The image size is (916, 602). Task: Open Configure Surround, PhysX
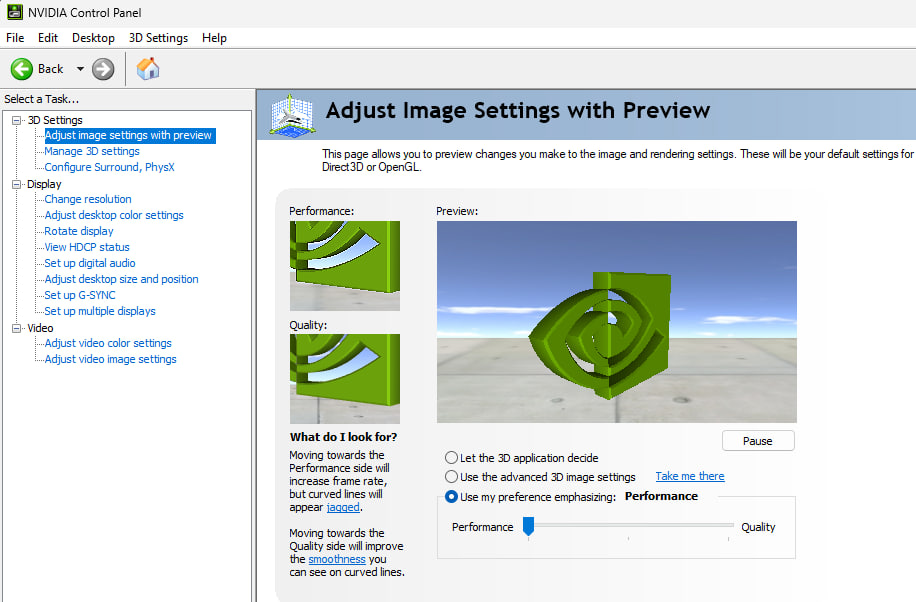tap(110, 167)
